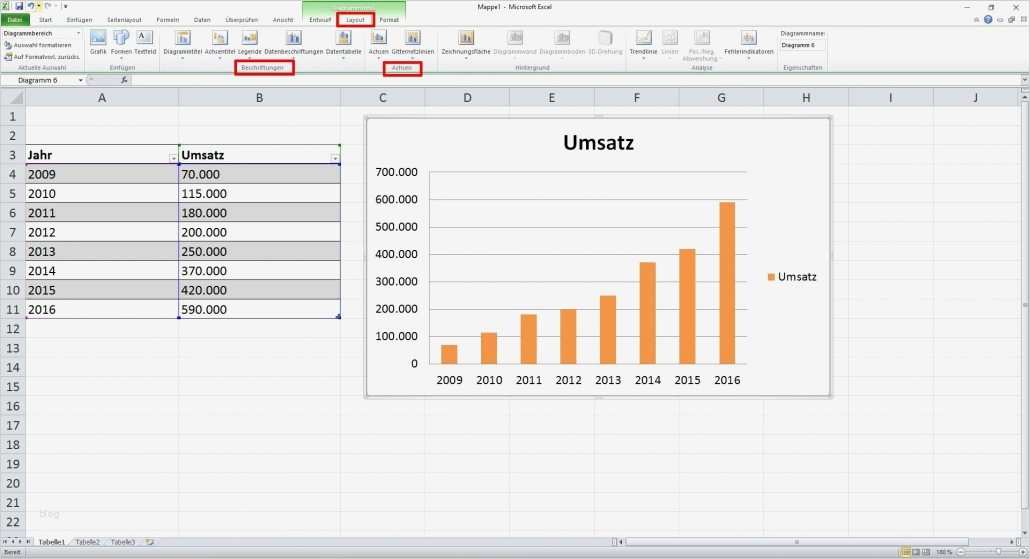1030x559 pixels.
Task: Open the Datei tab
Action: (x=14, y=20)
